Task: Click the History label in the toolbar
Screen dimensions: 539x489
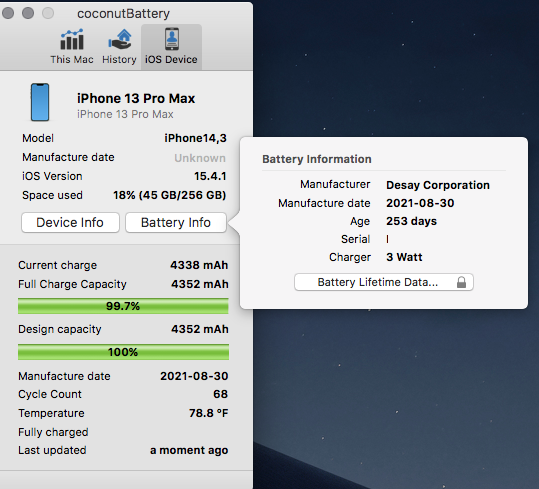Action: [x=119, y=59]
